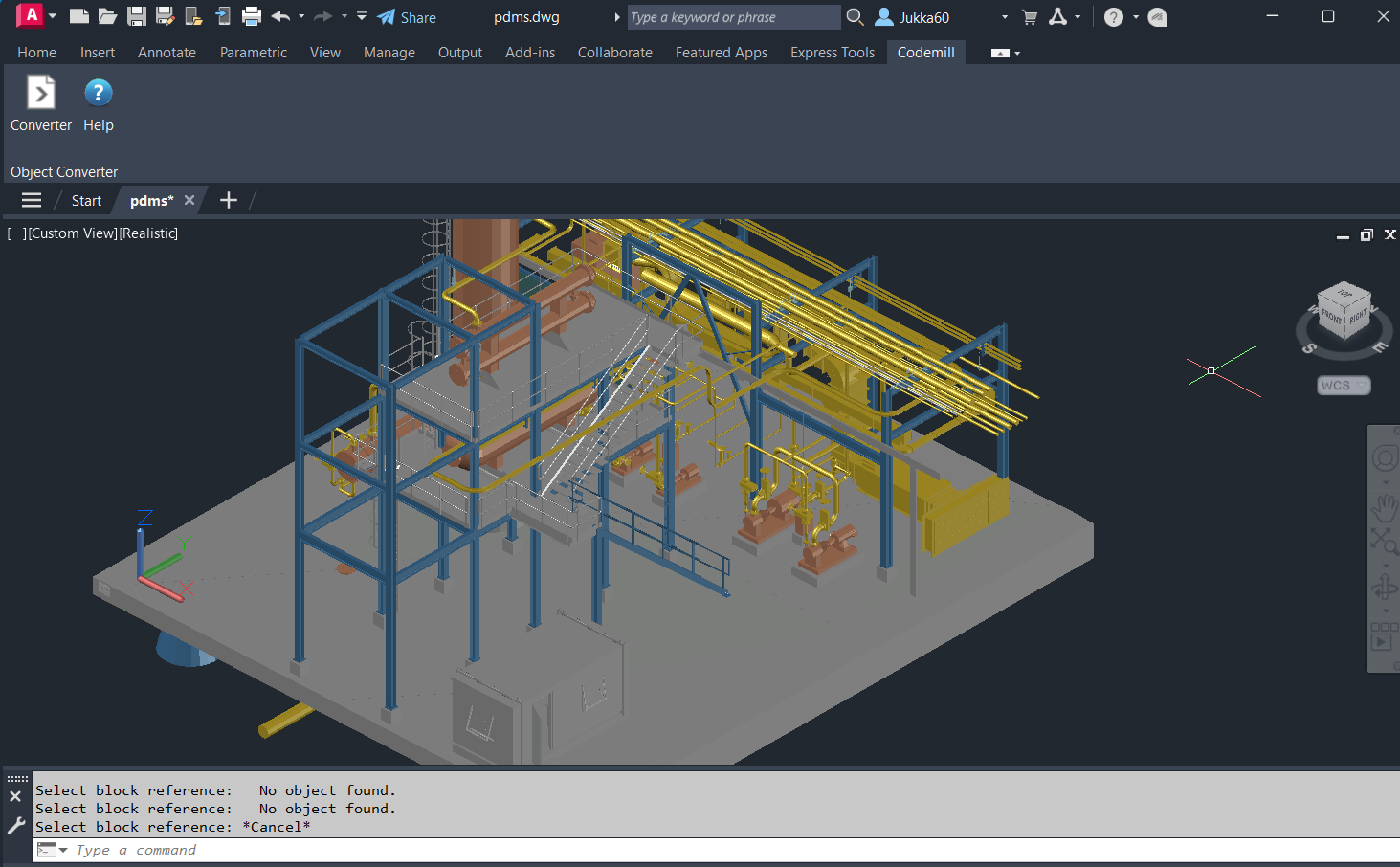1400x867 pixels.
Task: Toggle the ribbon panel minimize button
Action: pyautogui.click(x=1000, y=53)
